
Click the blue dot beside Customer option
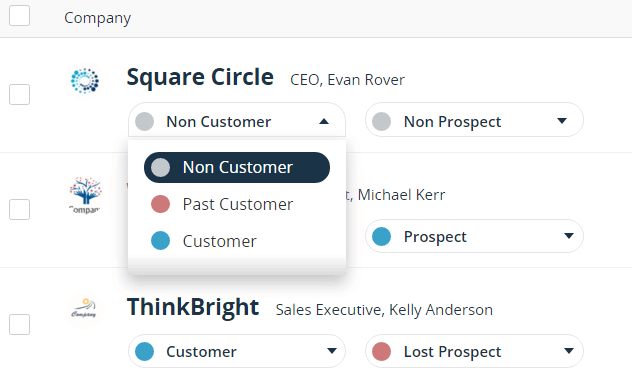(160, 241)
